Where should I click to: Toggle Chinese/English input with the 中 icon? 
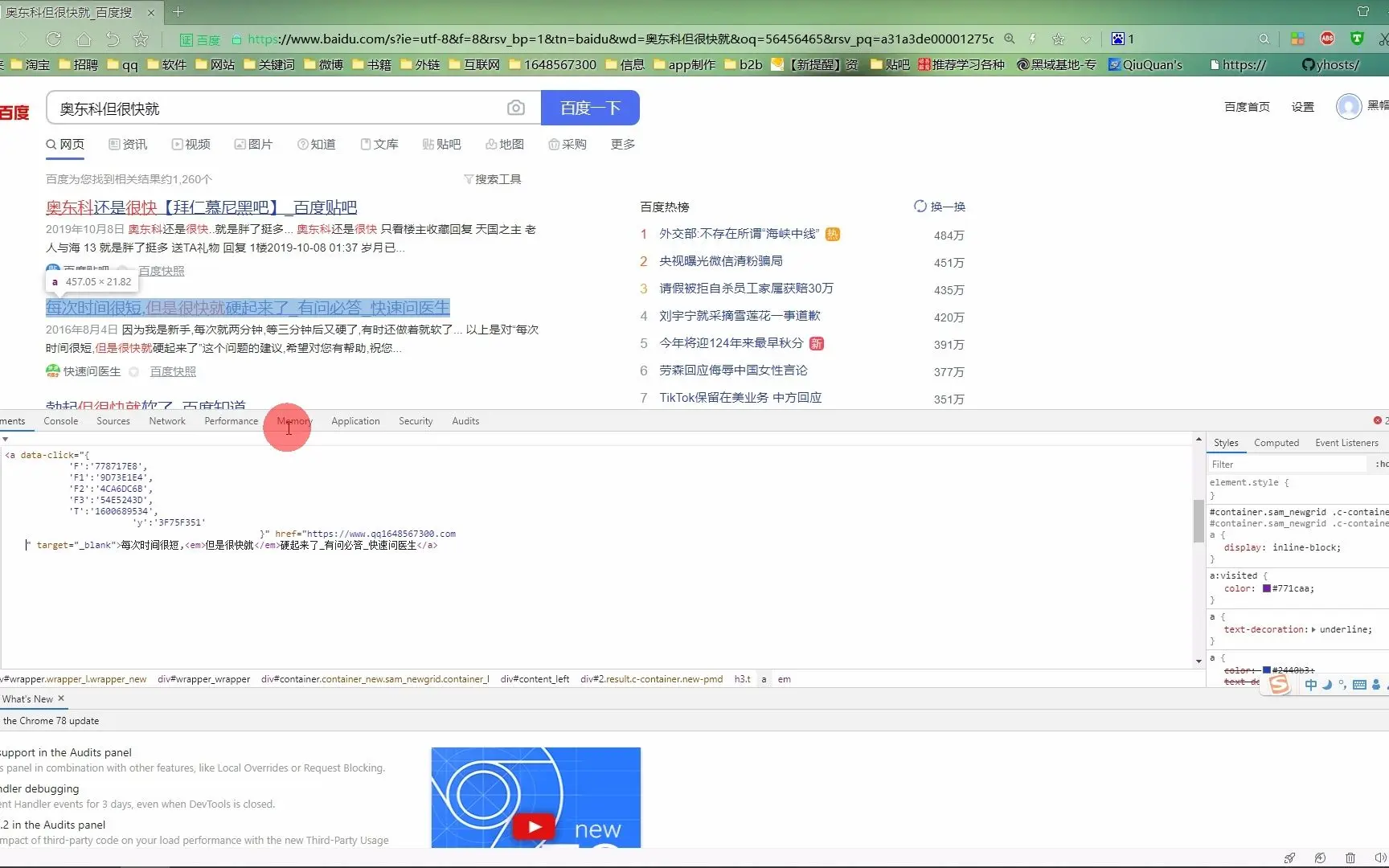pyautogui.click(x=1311, y=685)
